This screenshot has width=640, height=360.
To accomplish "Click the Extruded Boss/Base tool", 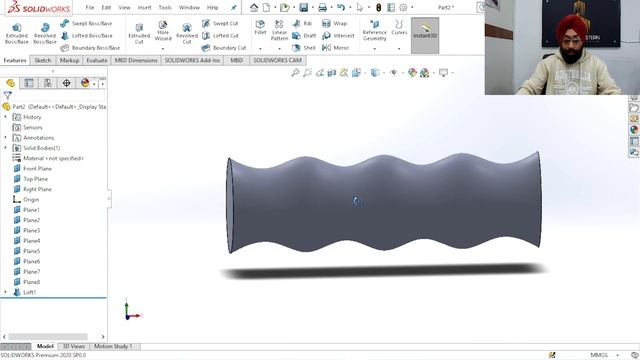I will point(17,33).
